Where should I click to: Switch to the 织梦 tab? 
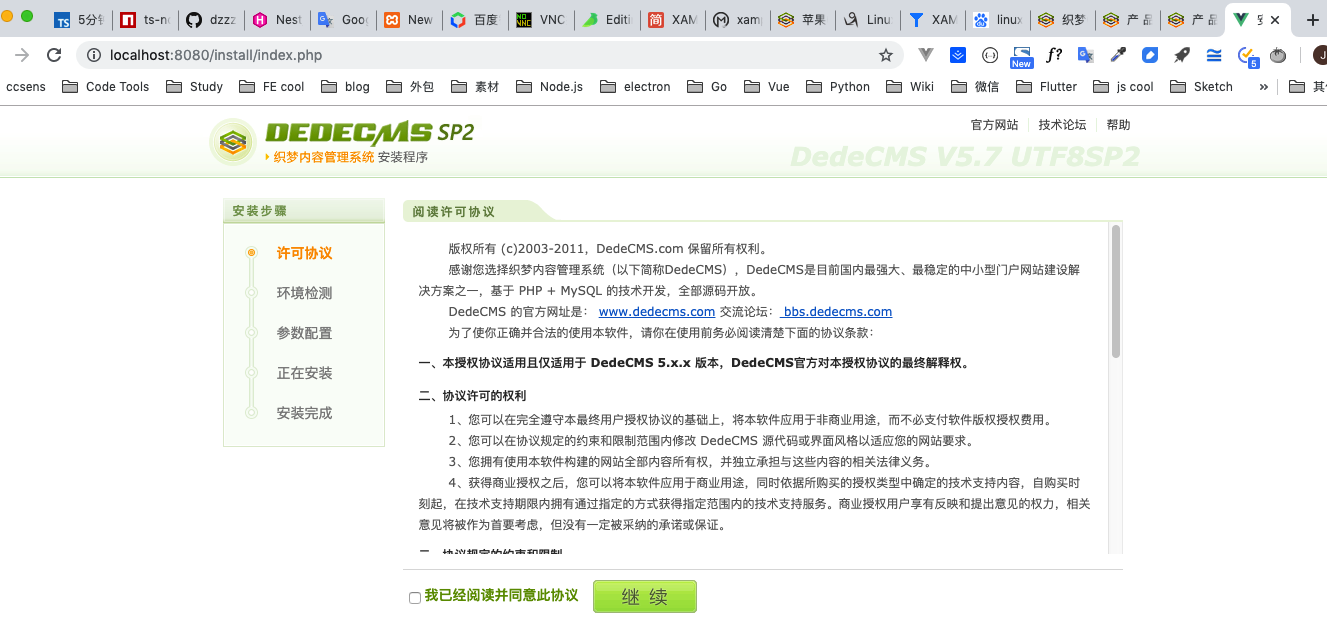point(1063,19)
